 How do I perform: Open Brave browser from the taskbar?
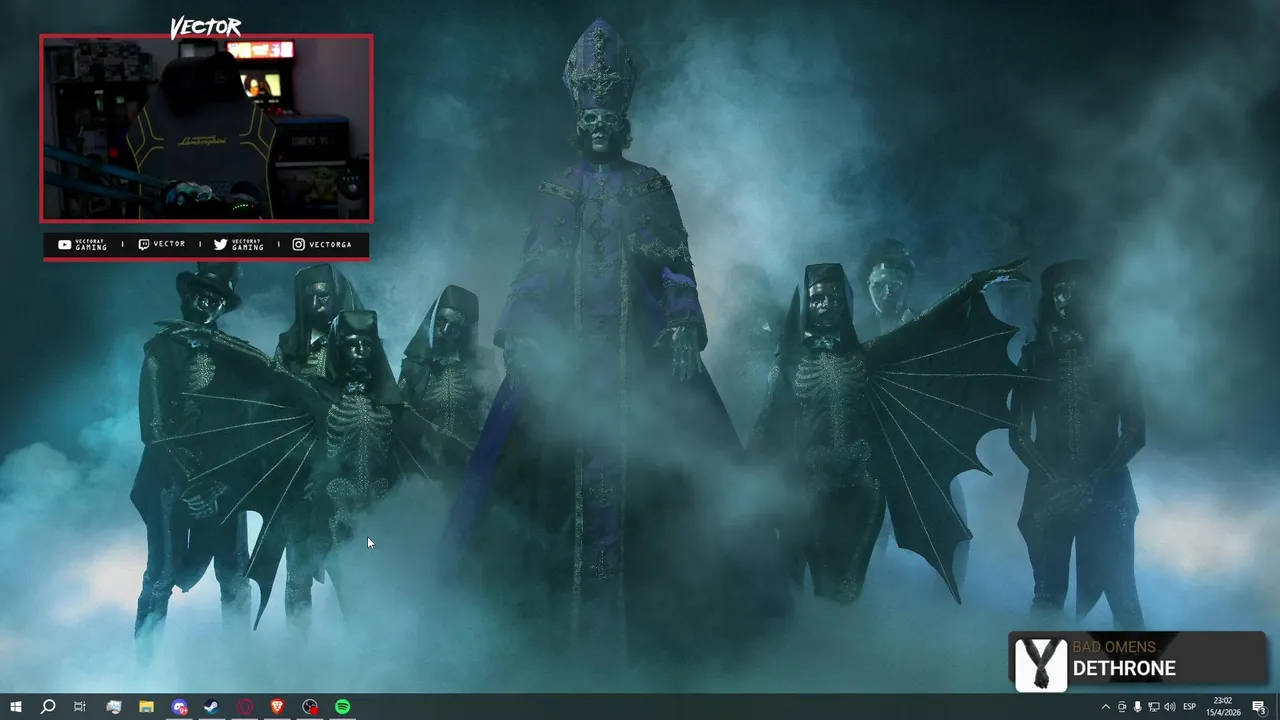coord(278,707)
